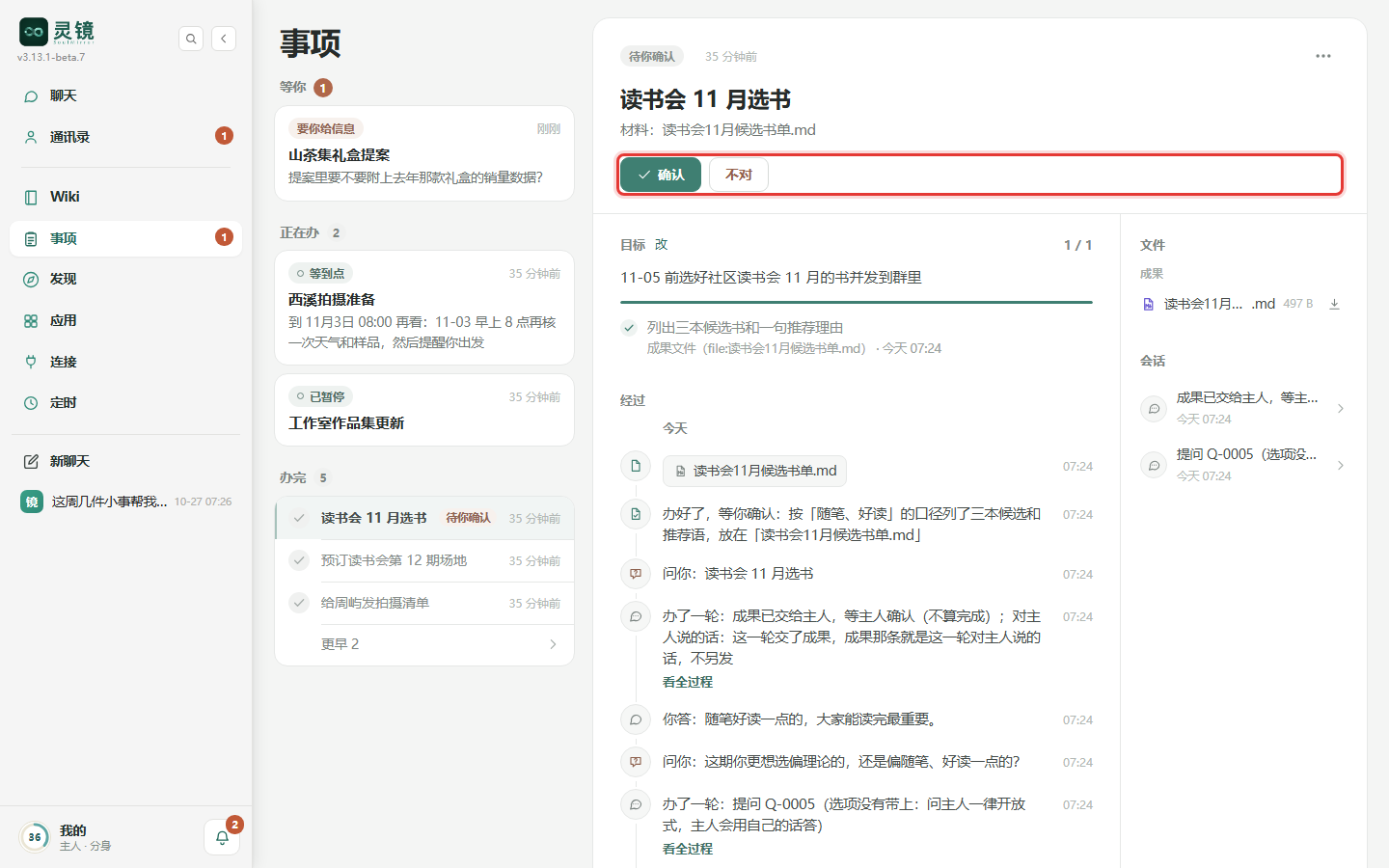Viewport: 1389px width, 868px height.
Task: Select 给周屿发拍摄清单 row
Action: tap(424, 603)
